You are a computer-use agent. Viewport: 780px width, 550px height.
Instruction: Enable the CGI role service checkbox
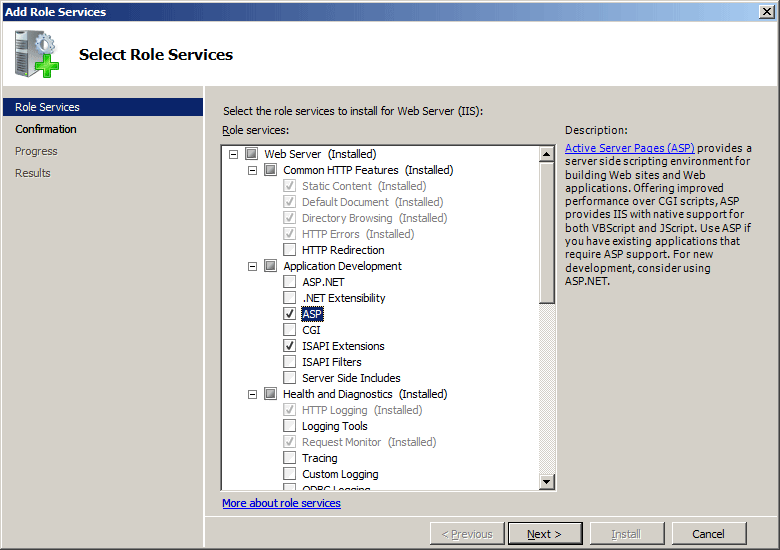(290, 330)
